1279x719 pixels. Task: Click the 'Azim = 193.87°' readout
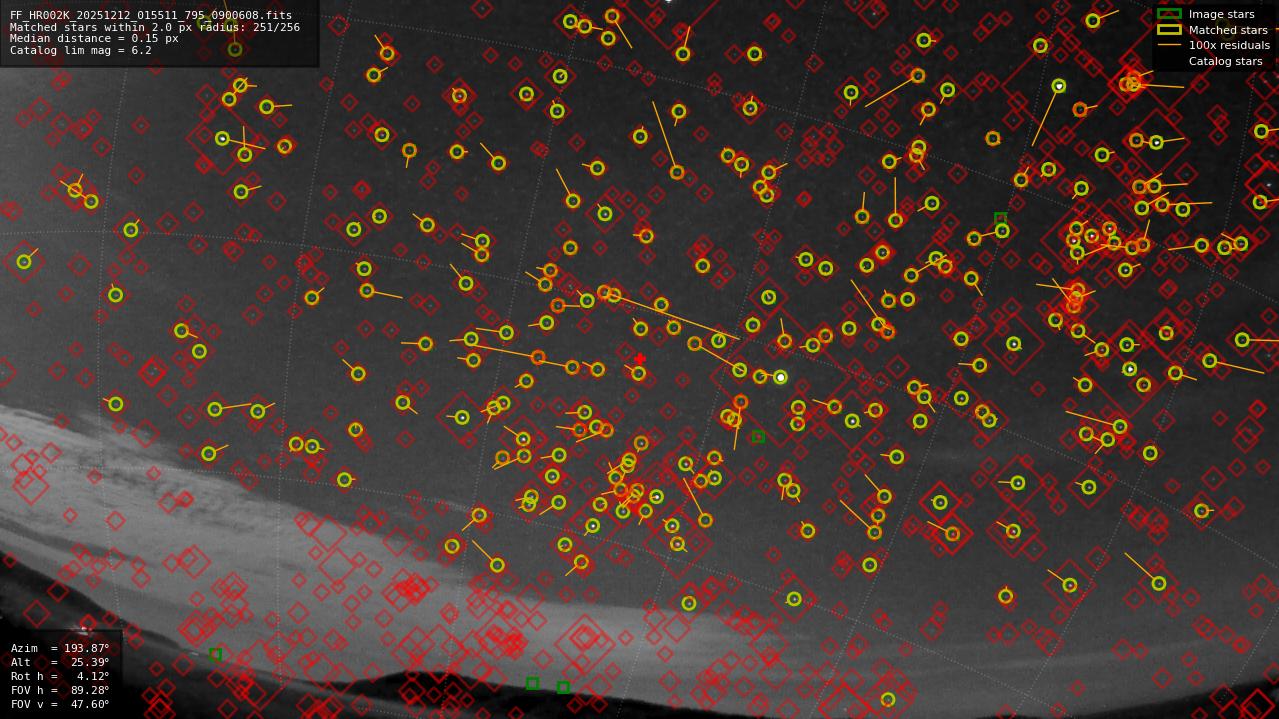pos(60,648)
